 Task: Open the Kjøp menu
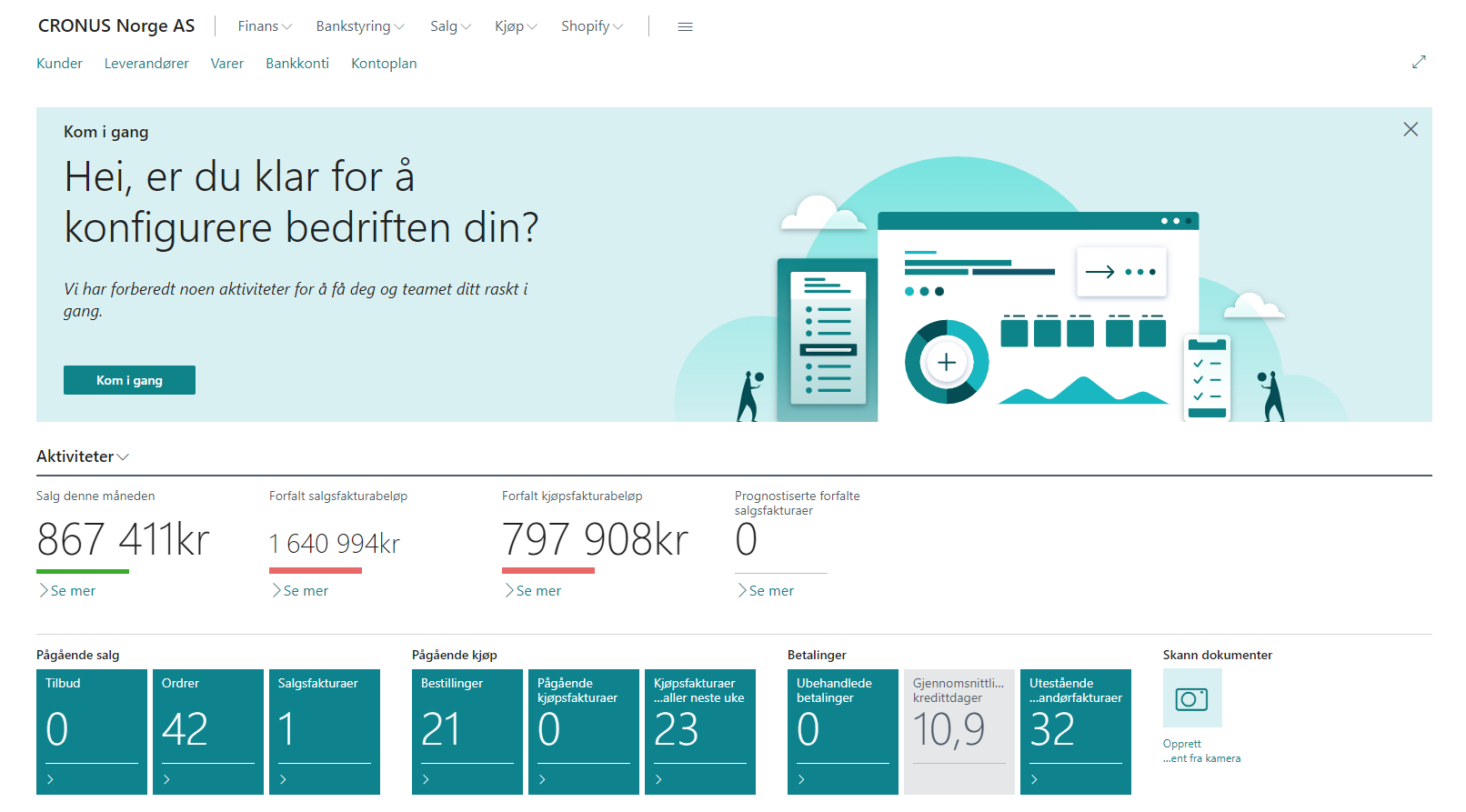tap(516, 26)
